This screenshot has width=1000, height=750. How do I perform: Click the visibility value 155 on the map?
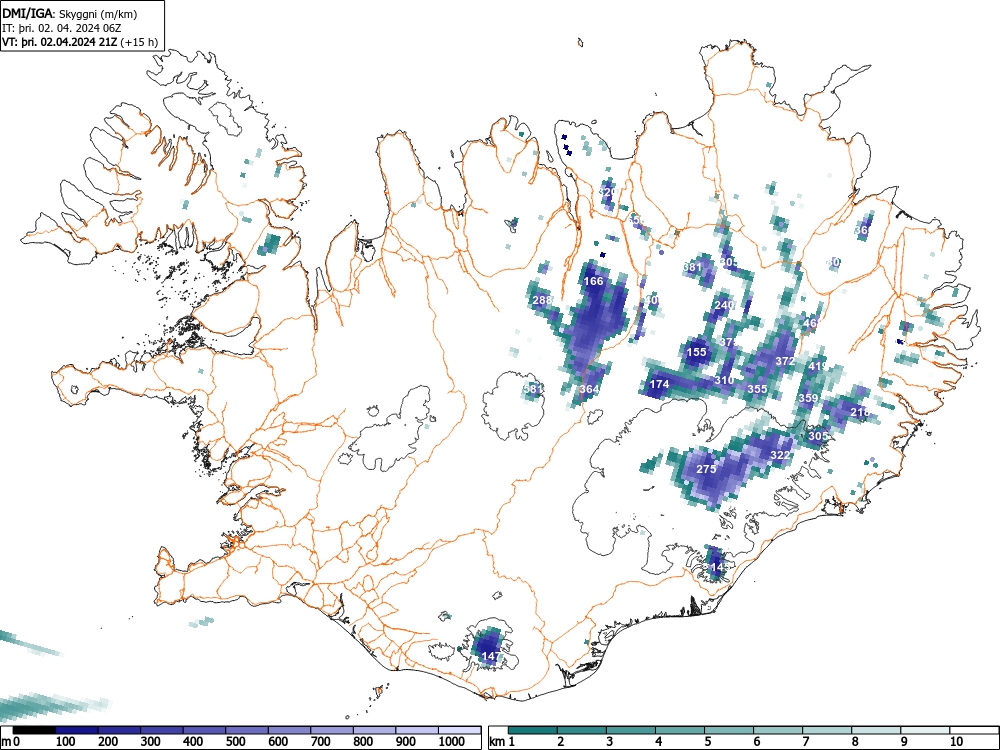coord(696,352)
